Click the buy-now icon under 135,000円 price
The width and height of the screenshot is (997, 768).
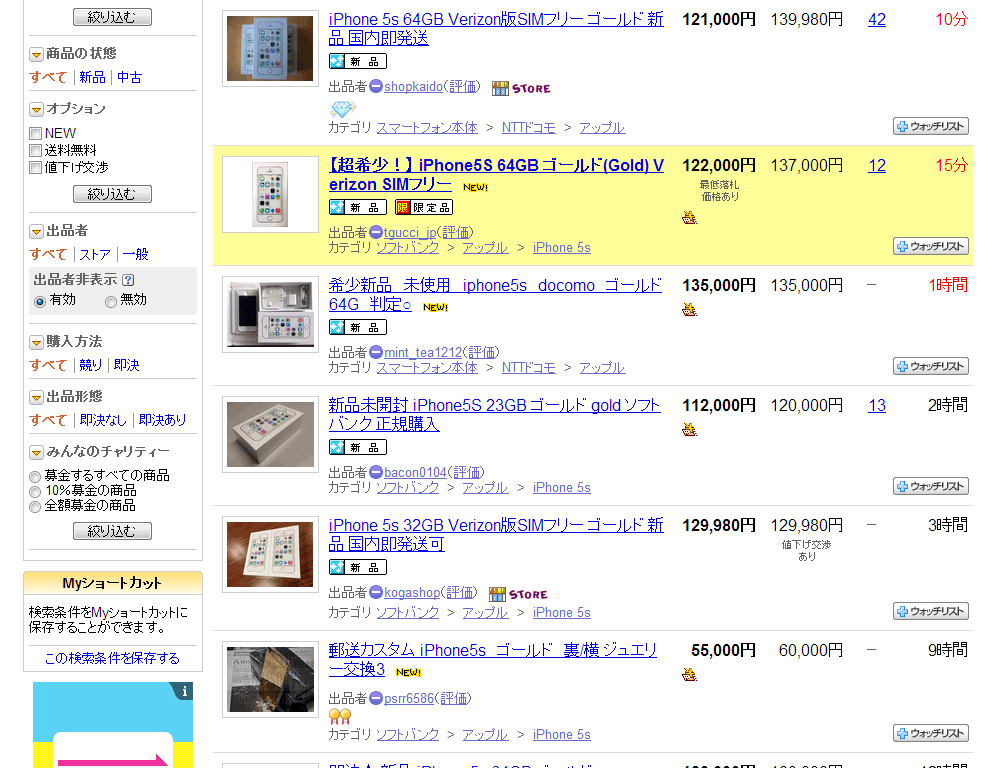click(689, 310)
